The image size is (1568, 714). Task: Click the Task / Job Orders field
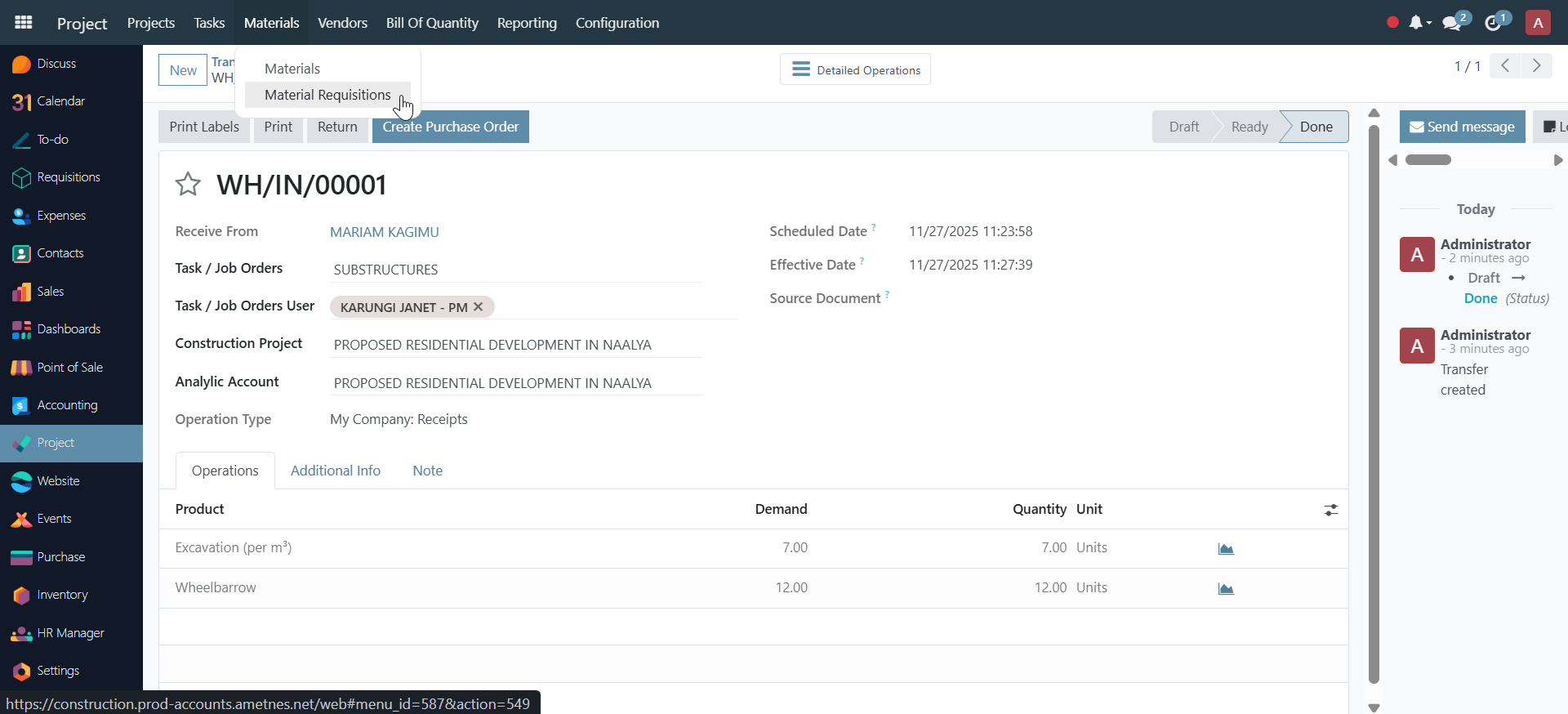(x=516, y=270)
